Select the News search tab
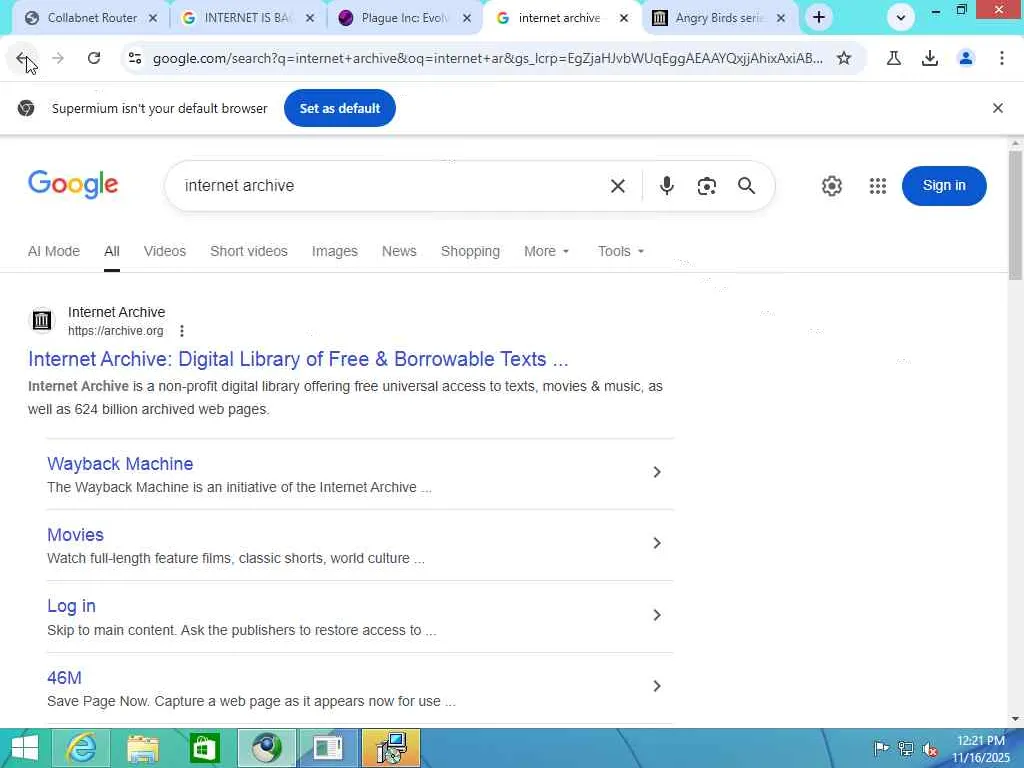The image size is (1024, 768). pyautogui.click(x=399, y=251)
